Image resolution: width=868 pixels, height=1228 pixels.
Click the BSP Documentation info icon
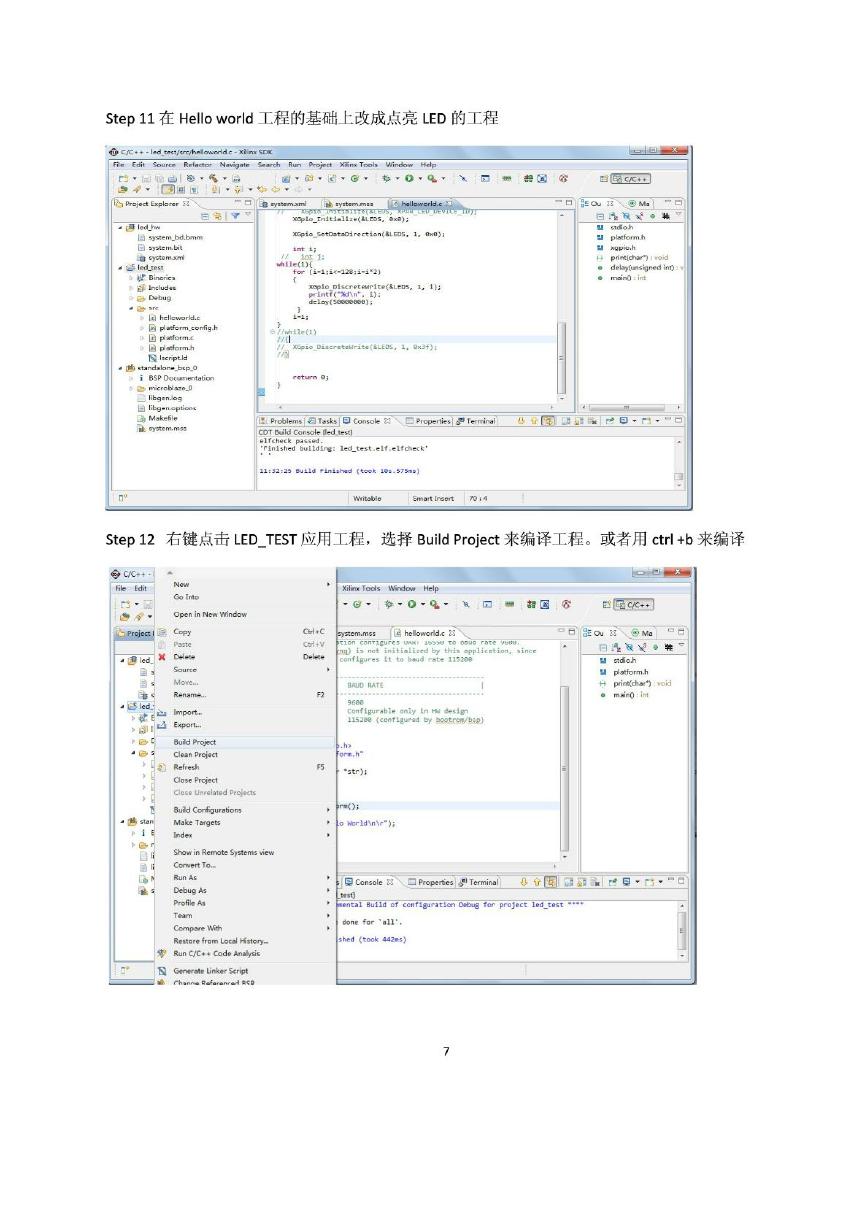(141, 378)
